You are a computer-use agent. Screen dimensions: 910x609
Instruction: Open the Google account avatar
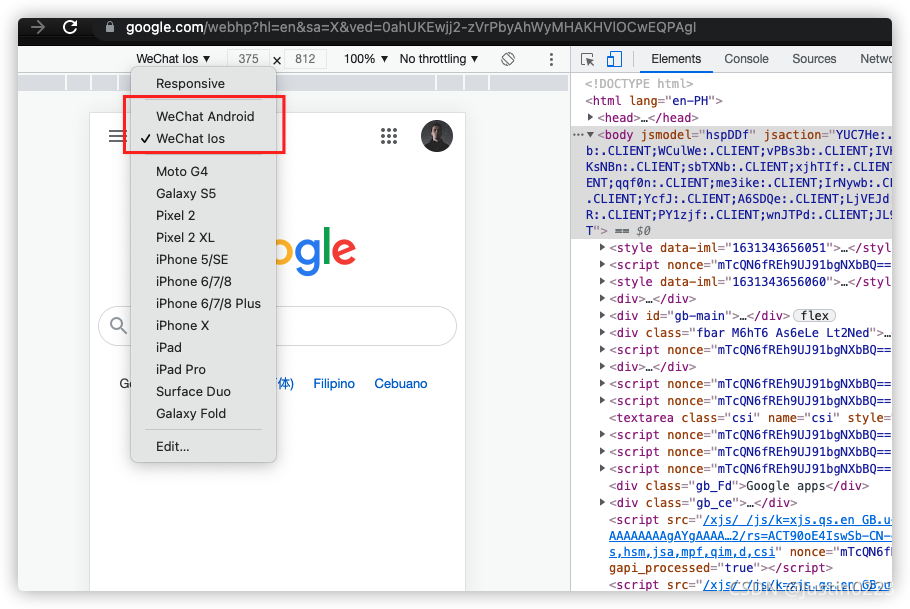(x=436, y=136)
